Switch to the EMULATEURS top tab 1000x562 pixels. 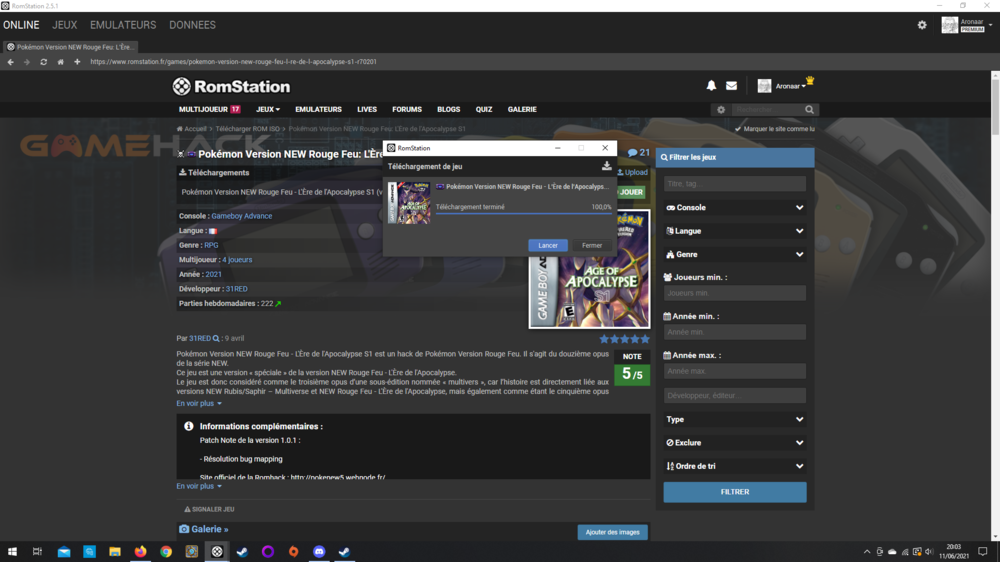pyautogui.click(x=123, y=25)
